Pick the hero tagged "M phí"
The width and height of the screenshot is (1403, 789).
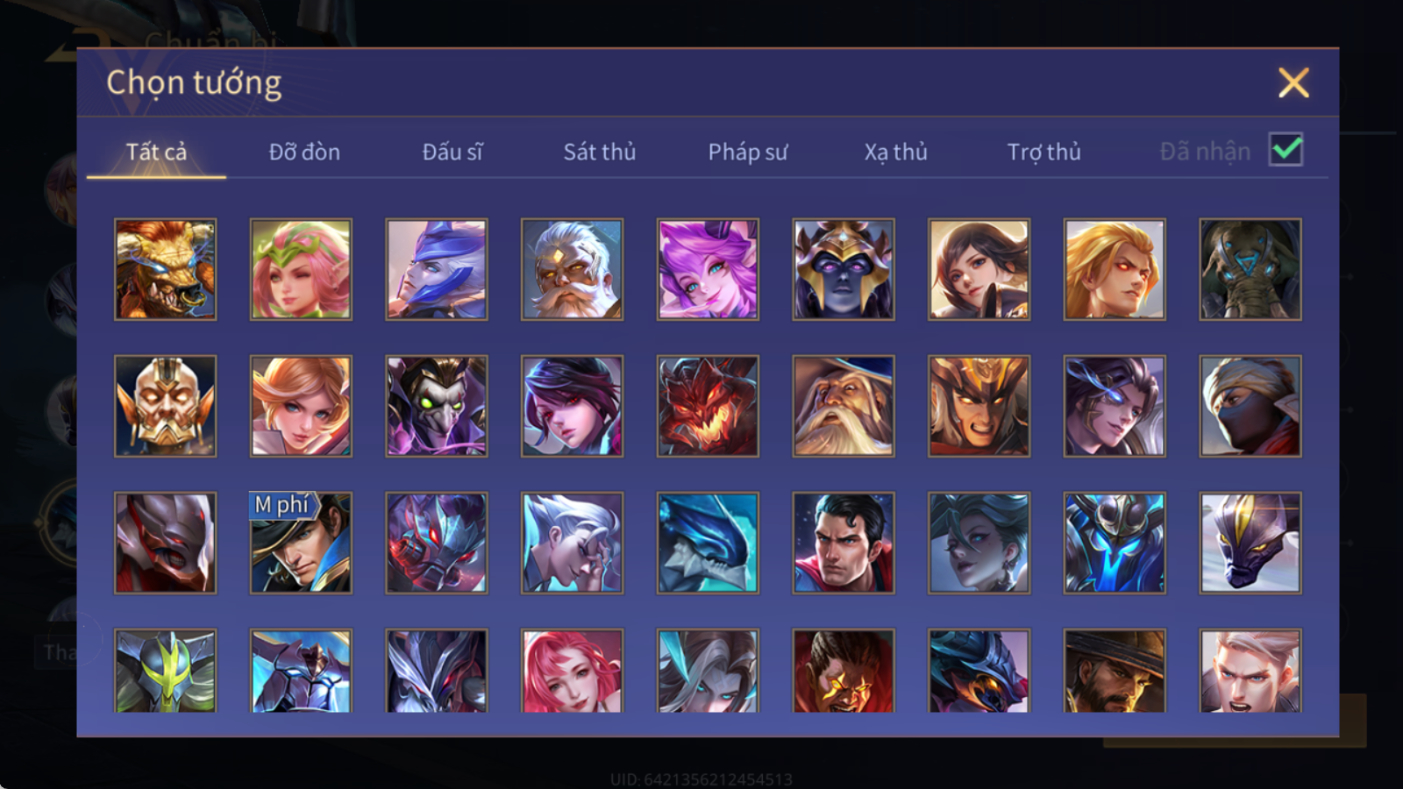[301, 543]
